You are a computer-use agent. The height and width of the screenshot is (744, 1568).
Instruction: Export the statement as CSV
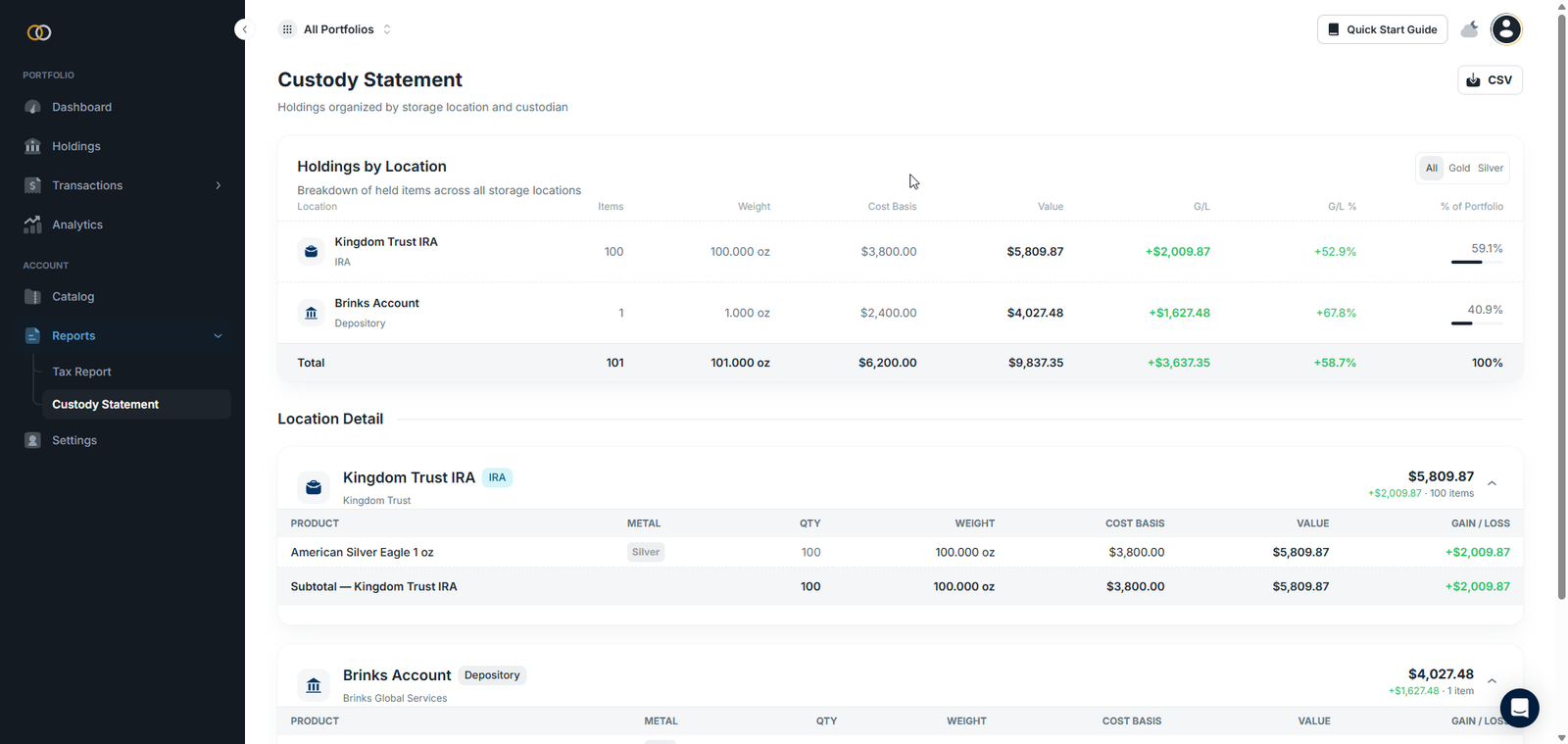click(x=1490, y=80)
